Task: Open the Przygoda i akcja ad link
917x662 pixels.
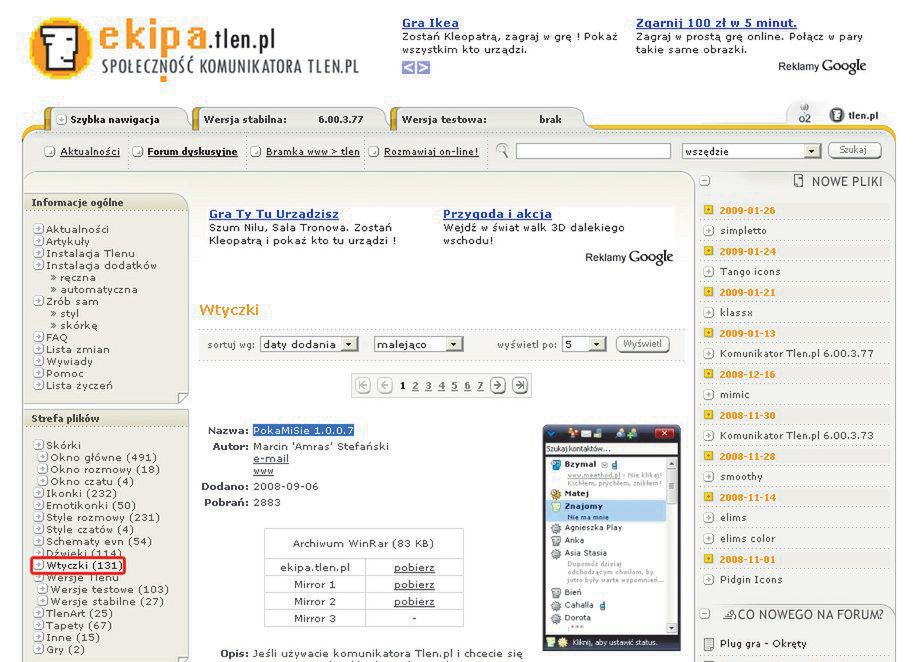Action: click(x=497, y=214)
